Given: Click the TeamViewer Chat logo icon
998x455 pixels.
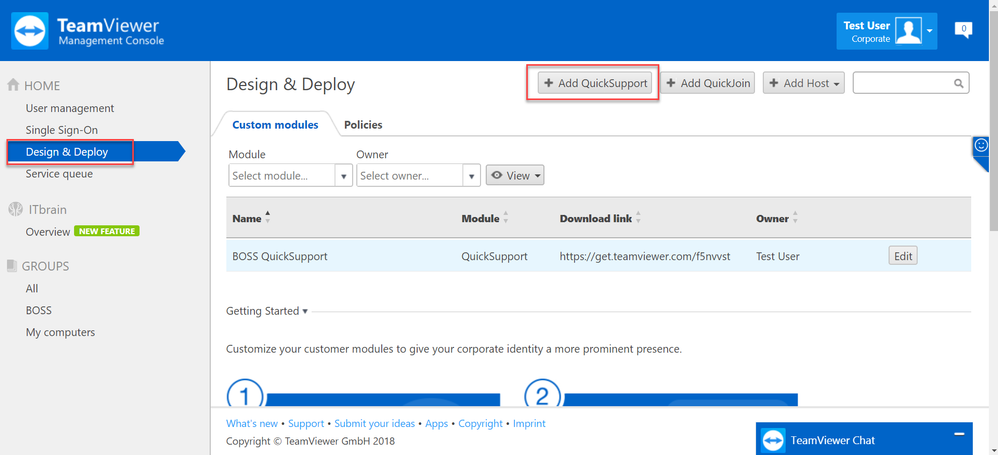Looking at the screenshot, I should click(773, 440).
